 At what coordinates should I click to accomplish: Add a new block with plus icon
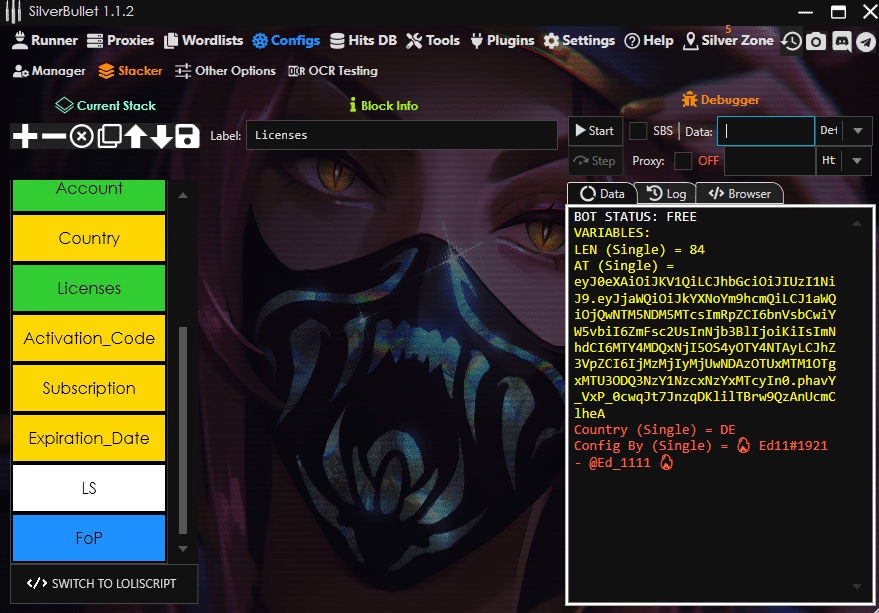click(x=25, y=136)
